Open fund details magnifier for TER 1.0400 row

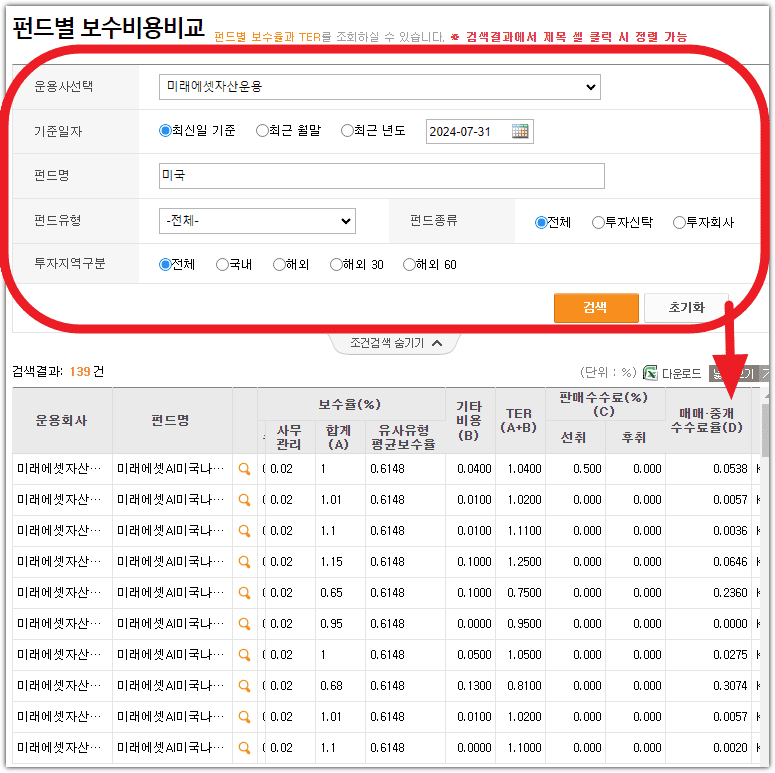(244, 469)
